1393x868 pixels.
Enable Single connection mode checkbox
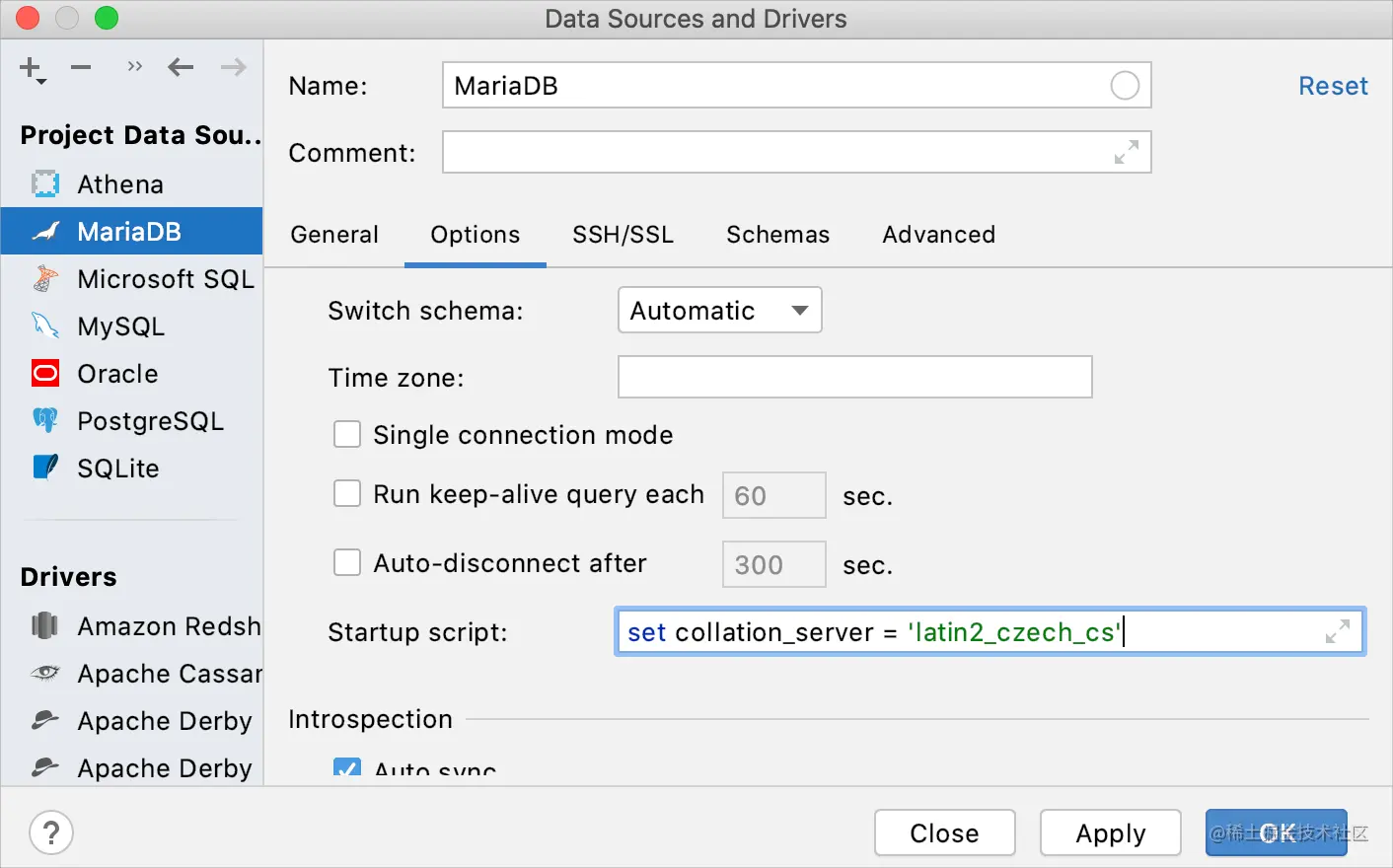tap(347, 435)
